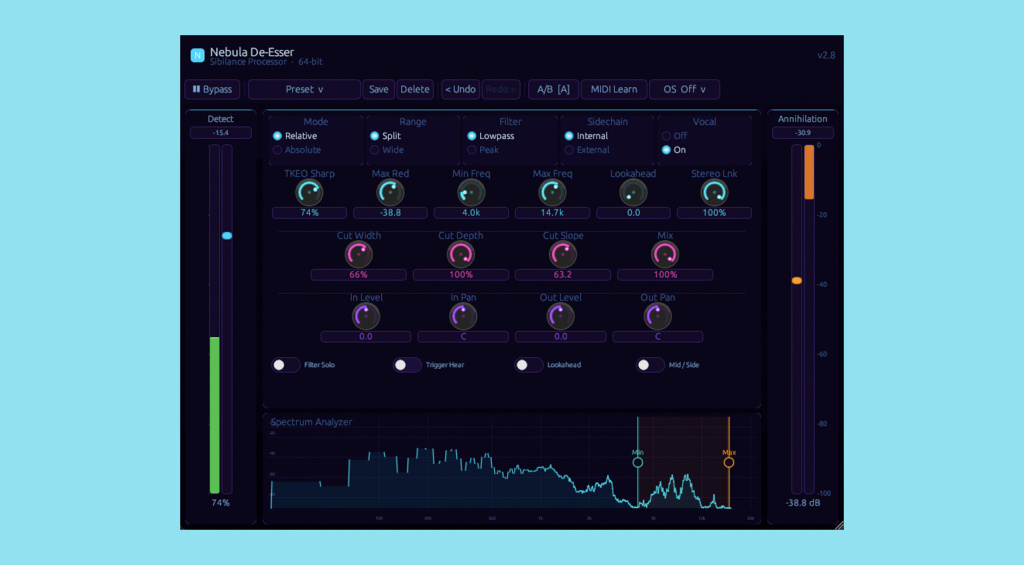
Task: Click the -38.8 dB reduction readout
Action: point(803,503)
